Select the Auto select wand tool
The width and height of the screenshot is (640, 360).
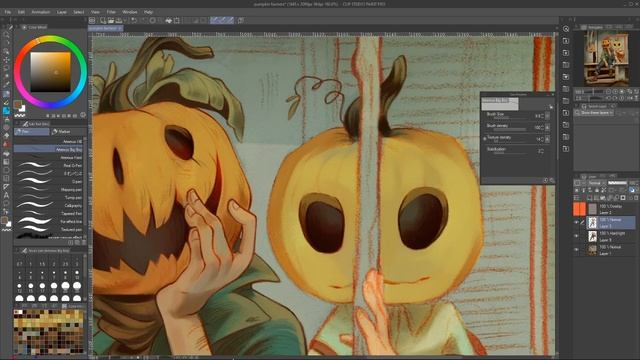(x=6, y=76)
